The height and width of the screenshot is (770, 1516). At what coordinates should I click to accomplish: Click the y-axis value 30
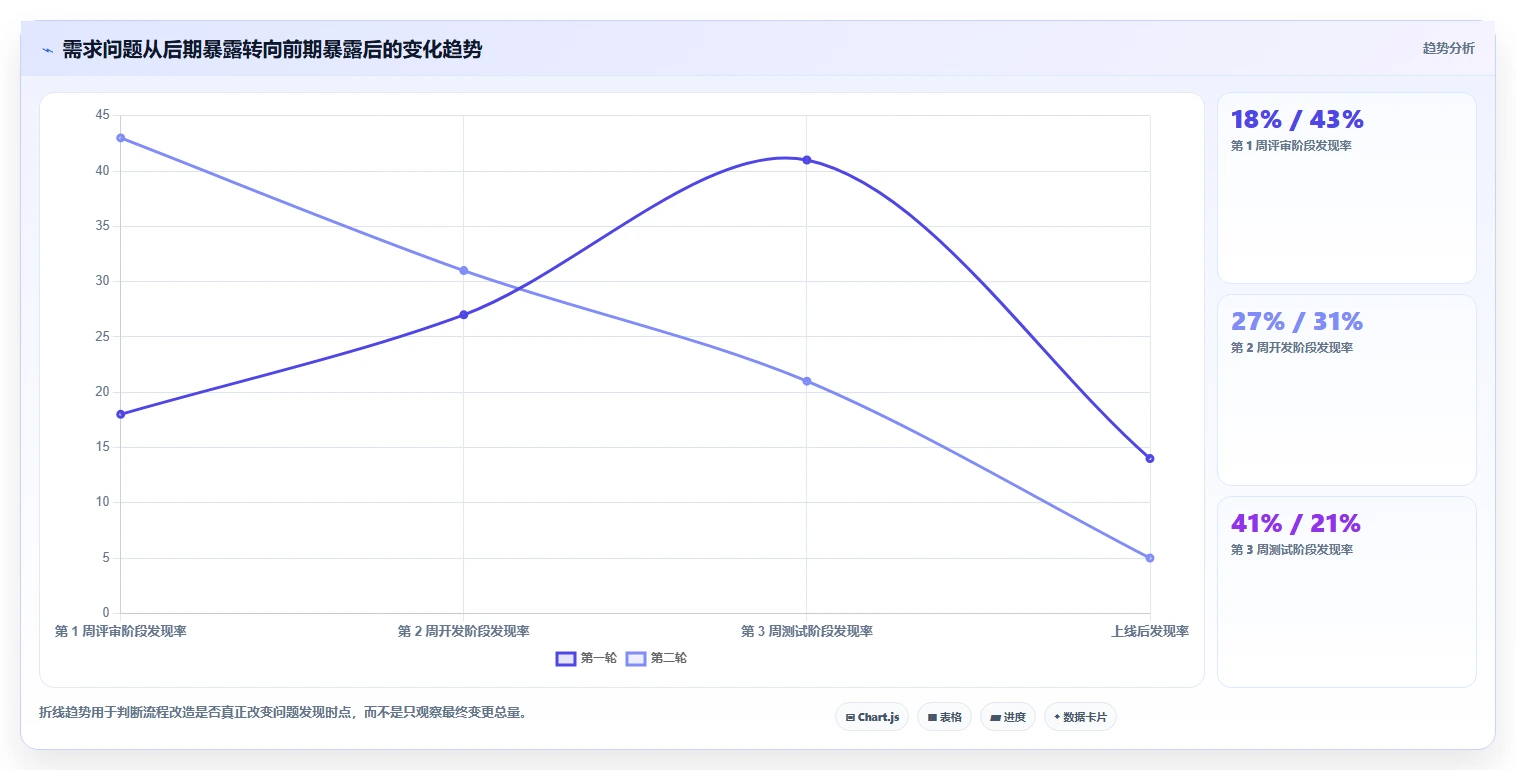click(102, 281)
